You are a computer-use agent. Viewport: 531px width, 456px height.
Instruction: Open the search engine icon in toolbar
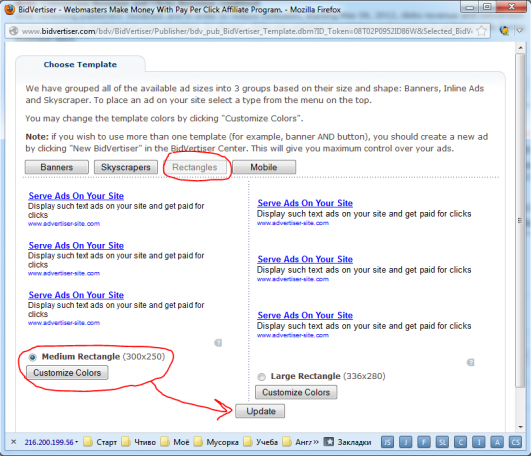coord(504,31)
